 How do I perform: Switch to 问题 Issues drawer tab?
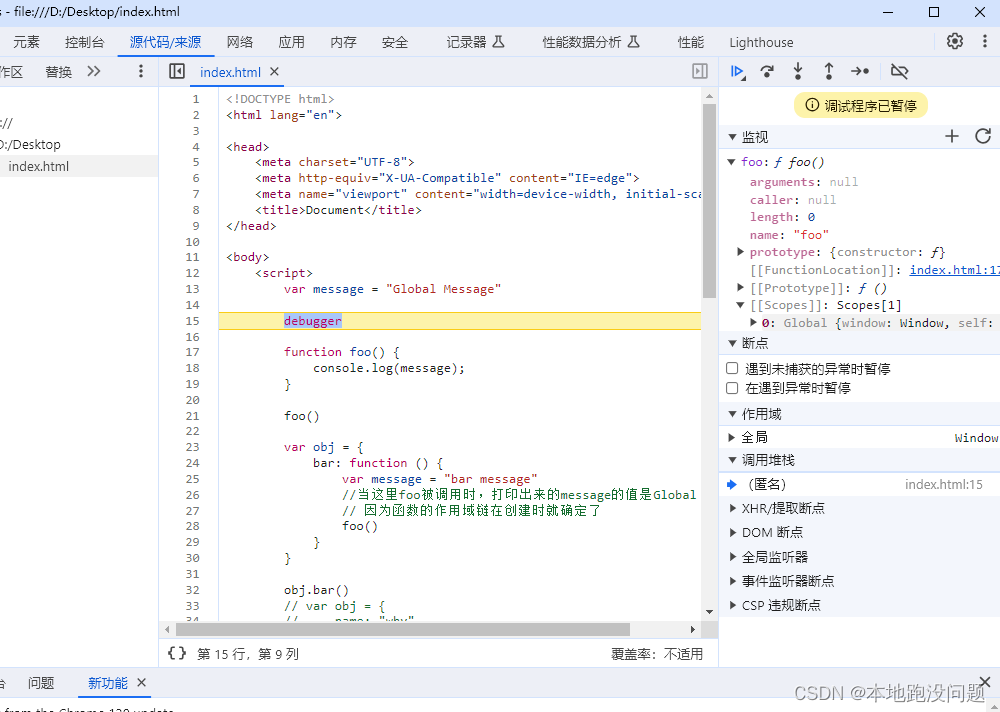[41, 683]
